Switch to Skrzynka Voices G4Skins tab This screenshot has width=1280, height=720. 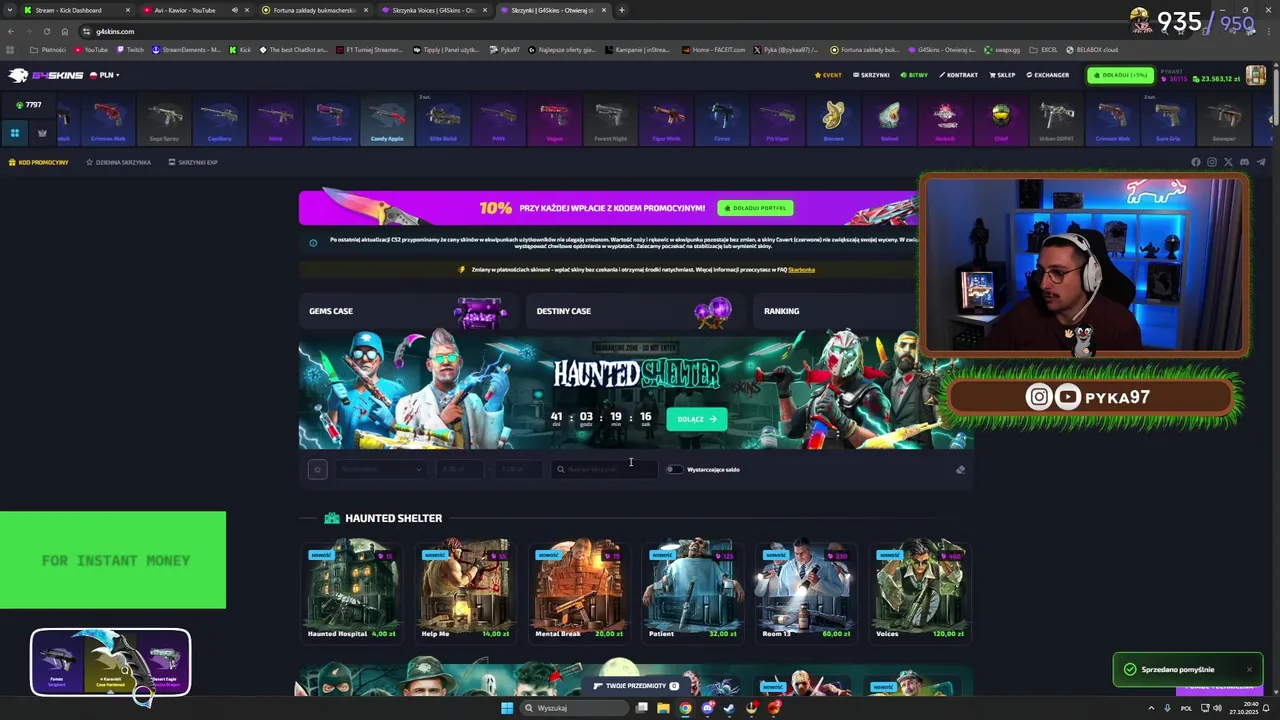[x=433, y=10]
